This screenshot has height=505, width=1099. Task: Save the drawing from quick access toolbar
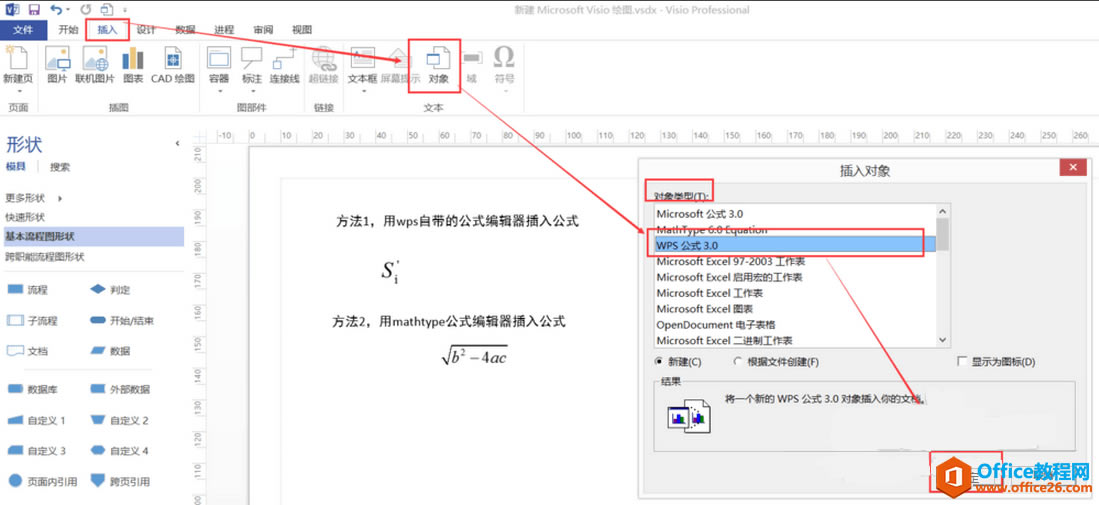click(x=34, y=10)
